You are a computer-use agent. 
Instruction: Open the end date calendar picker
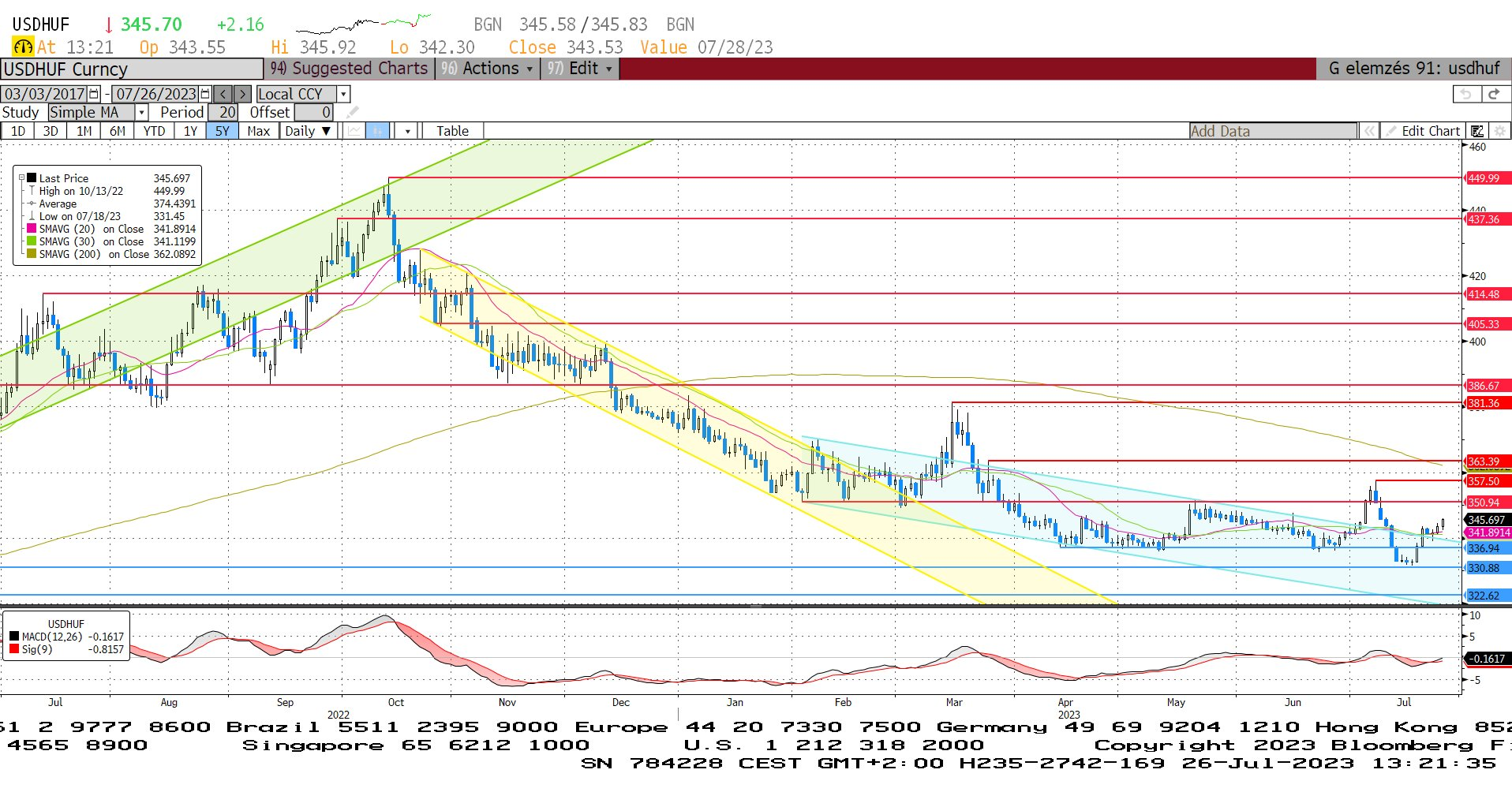point(206,94)
